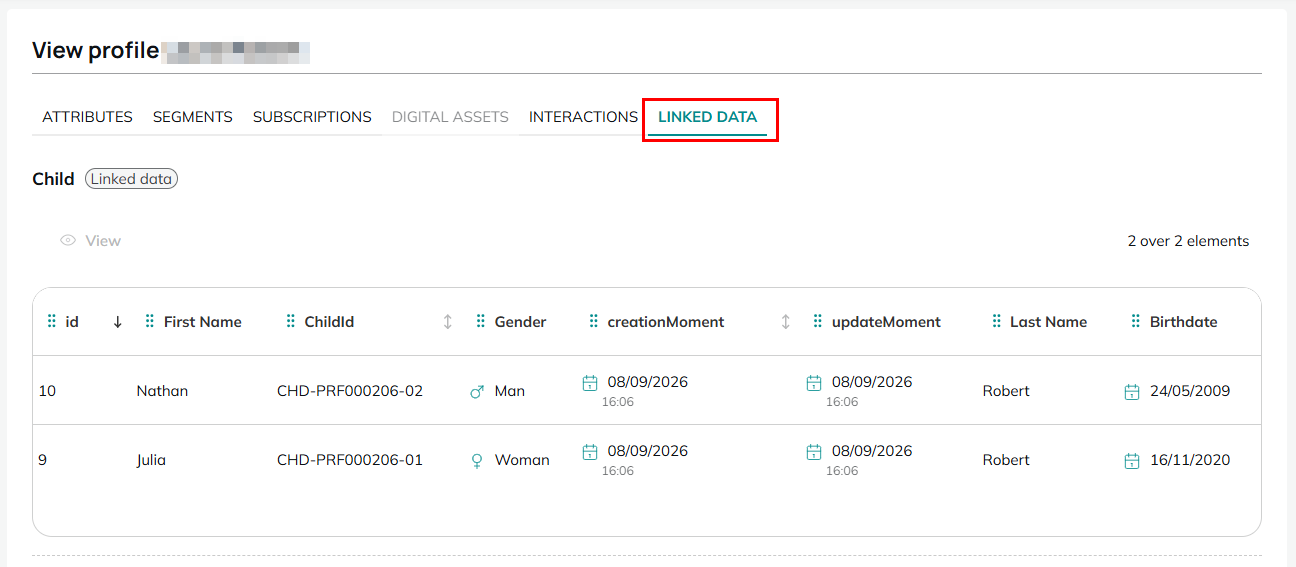The height and width of the screenshot is (567, 1296).
Task: Click the View button with eye icon
Action: coord(90,241)
